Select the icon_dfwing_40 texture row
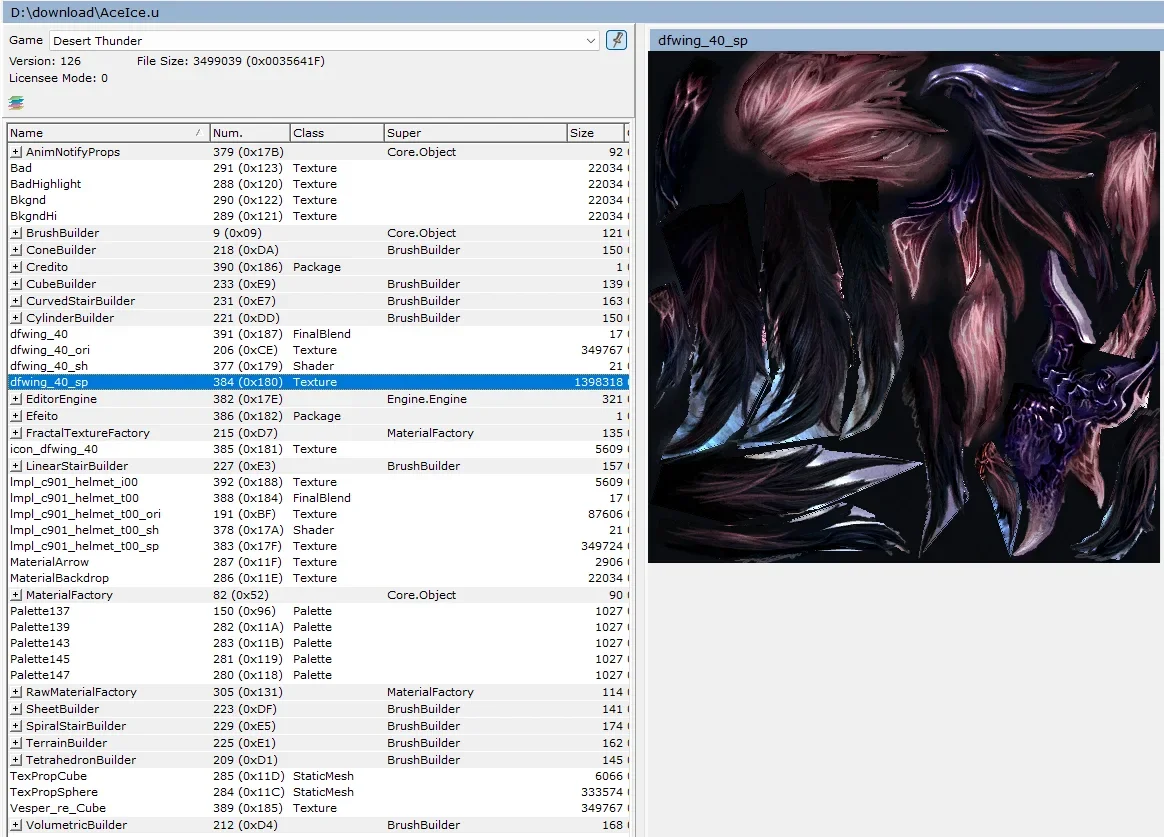Viewport: 1164px width, 837px height. [x=54, y=449]
